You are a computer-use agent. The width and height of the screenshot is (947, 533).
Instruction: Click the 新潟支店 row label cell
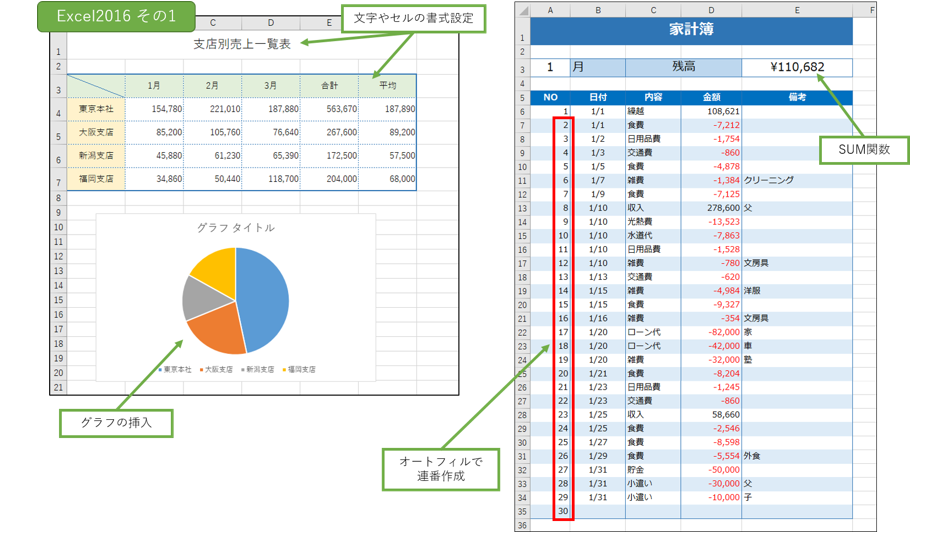(96, 156)
